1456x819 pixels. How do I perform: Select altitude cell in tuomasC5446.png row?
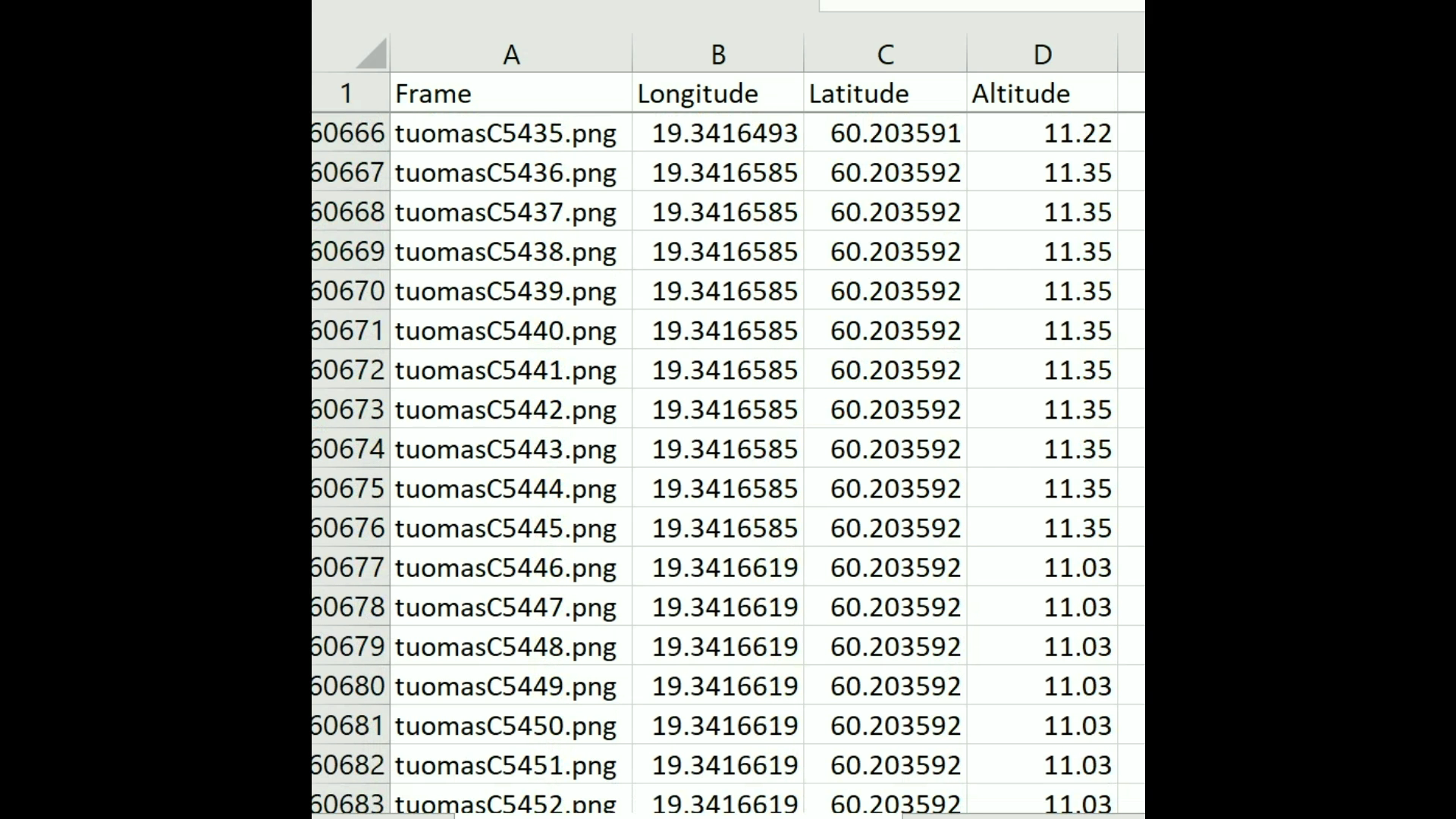coord(1042,567)
